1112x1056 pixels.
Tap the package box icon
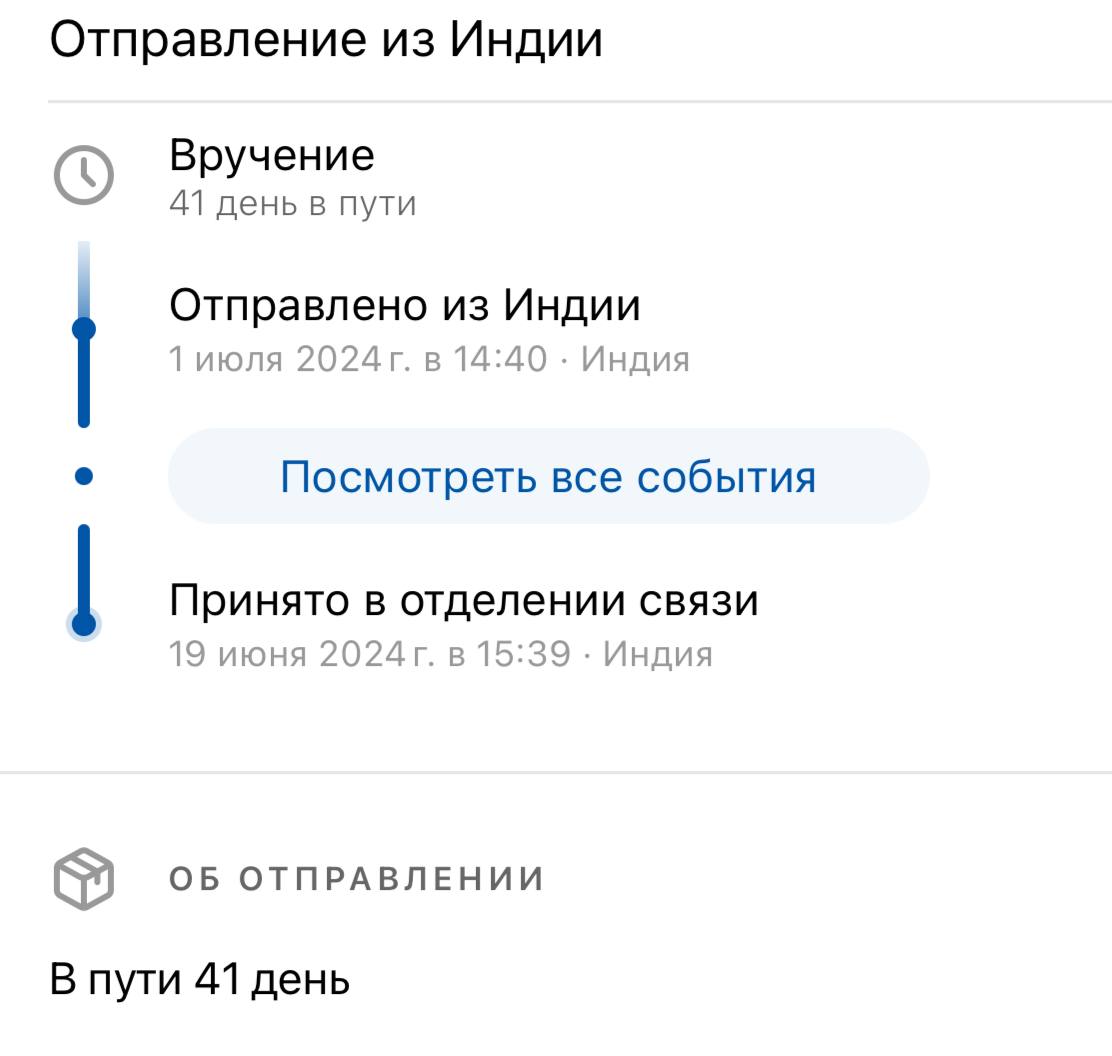(84, 879)
